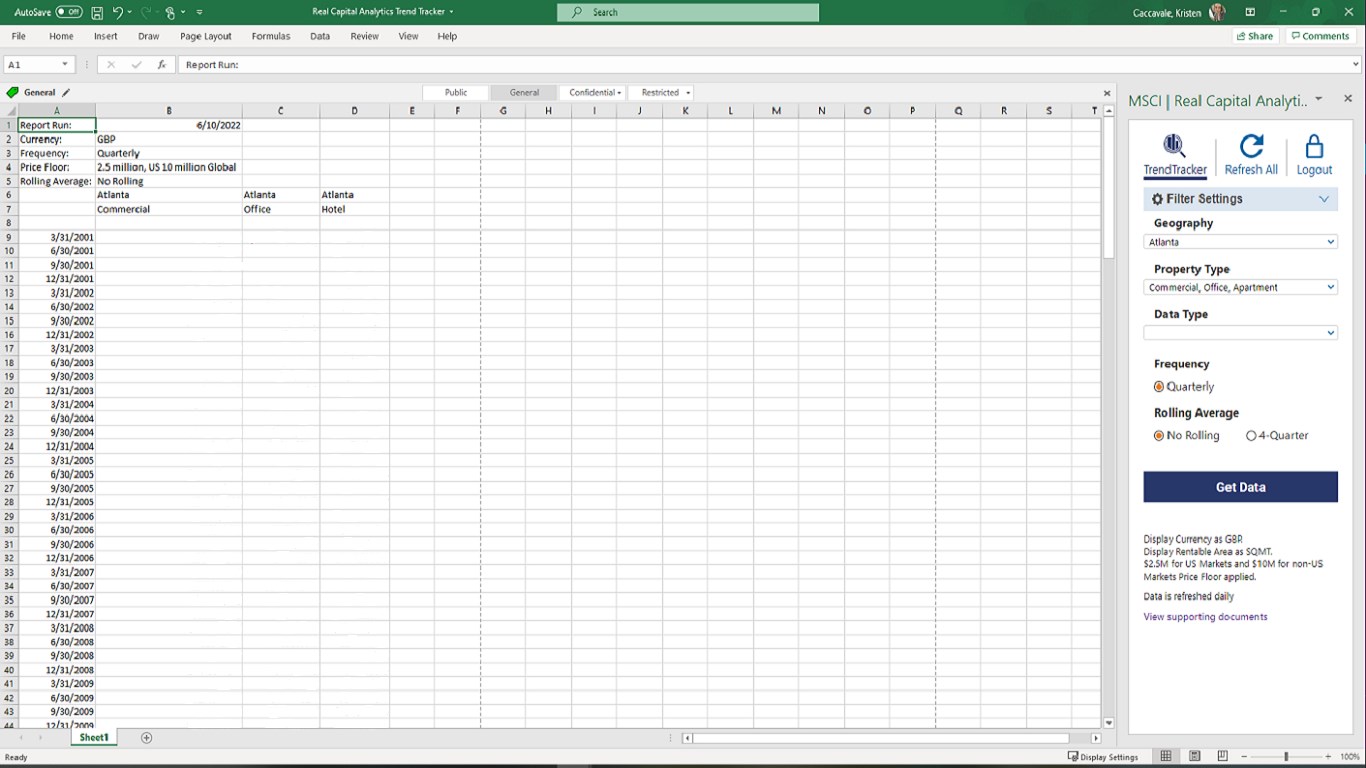
Task: Click the Name Box showing A1
Action: (32, 64)
